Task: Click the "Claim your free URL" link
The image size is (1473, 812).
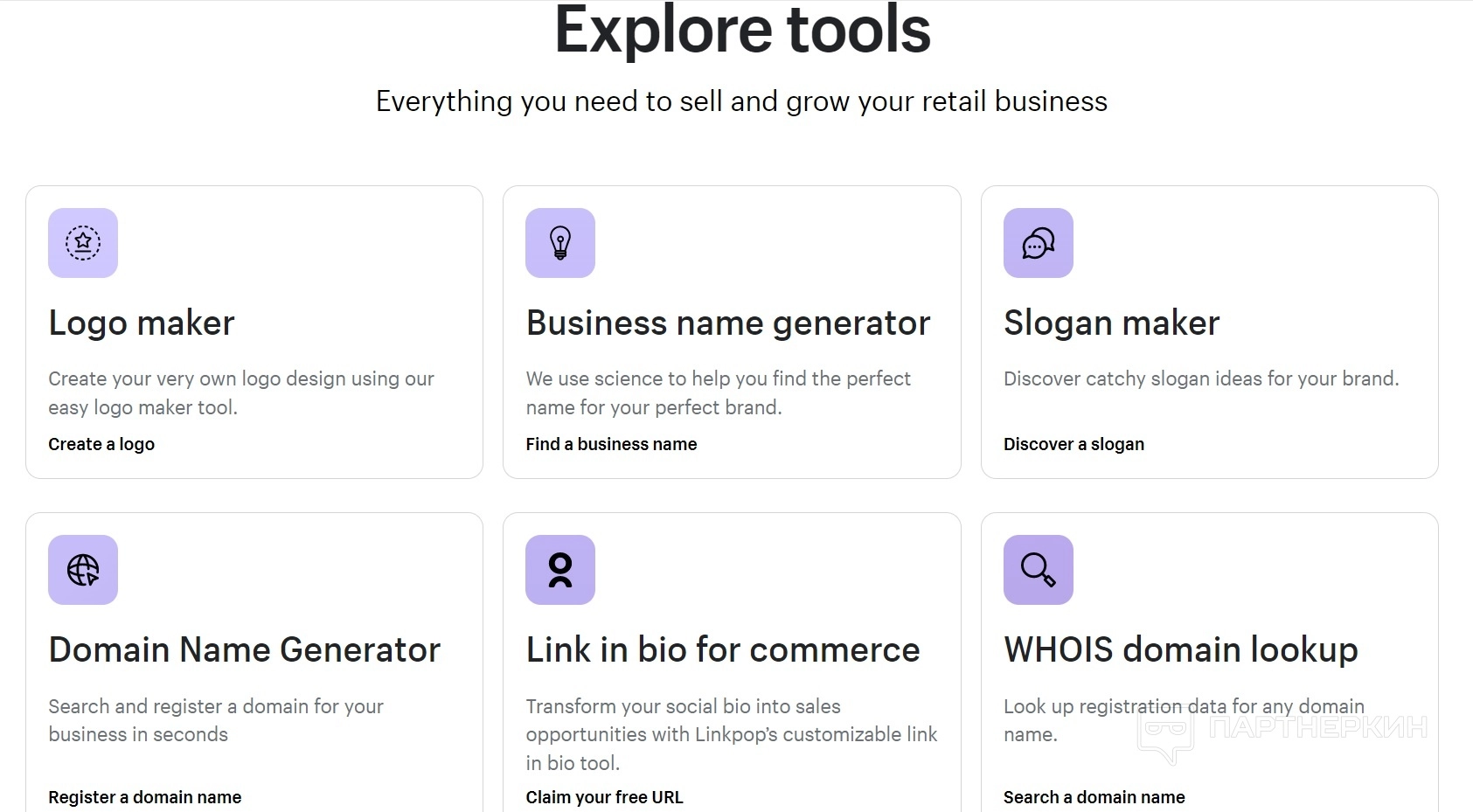Action: click(604, 797)
